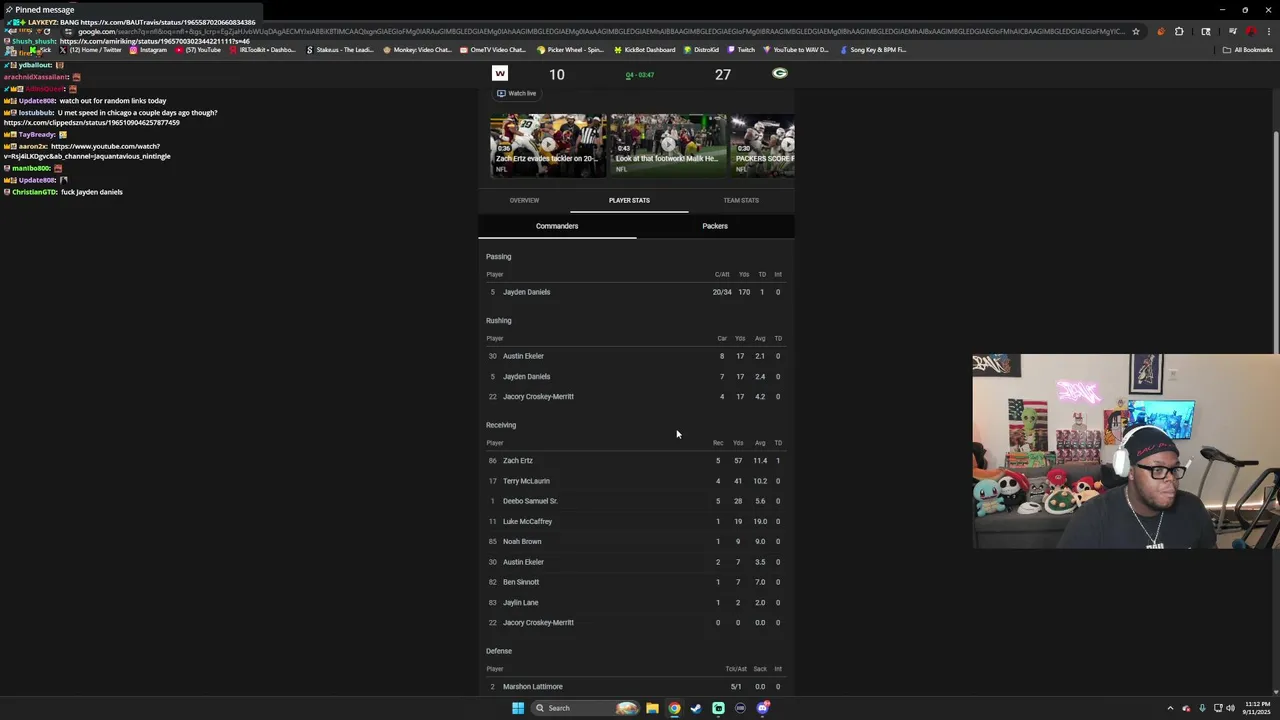Click the Pinned message header in chat
The width and height of the screenshot is (1280, 720).
point(44,9)
